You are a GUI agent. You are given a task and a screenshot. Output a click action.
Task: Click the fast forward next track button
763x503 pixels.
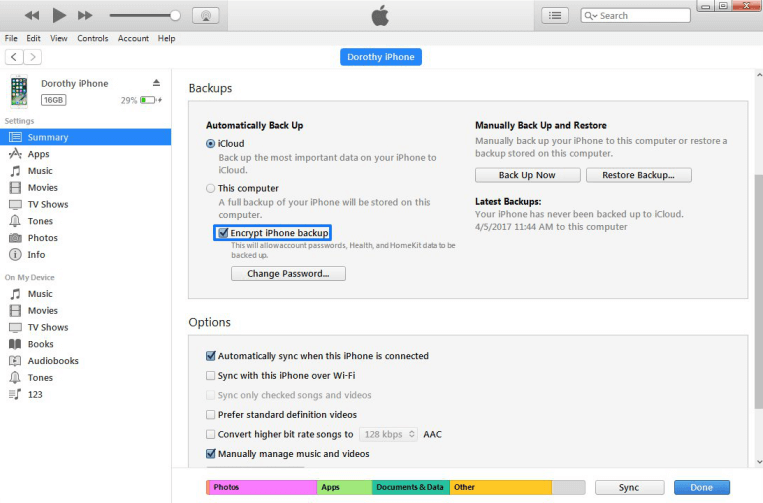coord(85,16)
